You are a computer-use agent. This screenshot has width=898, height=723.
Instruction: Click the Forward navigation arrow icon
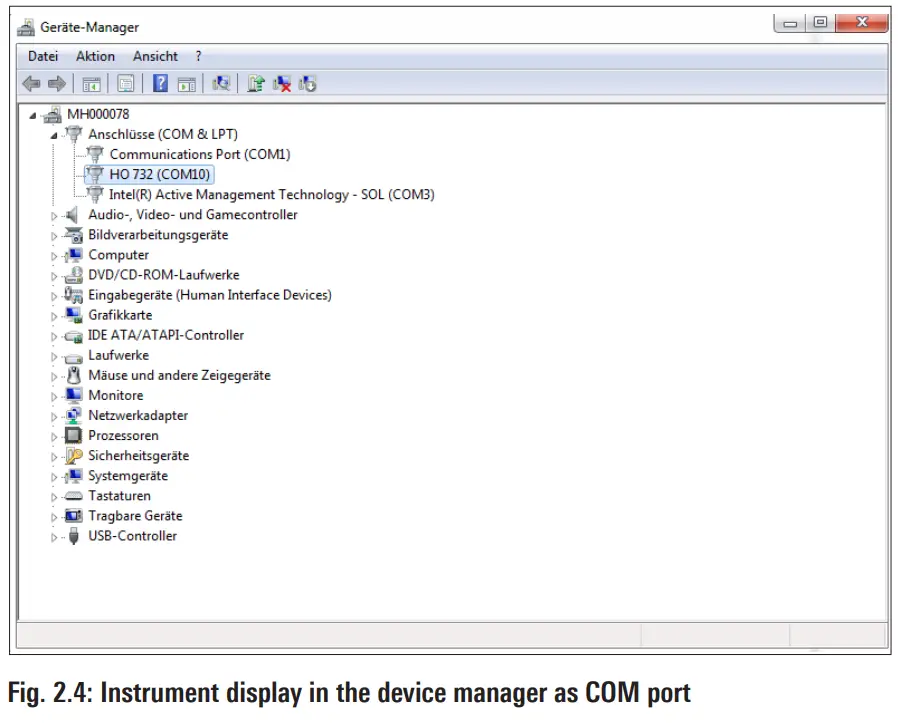pyautogui.click(x=55, y=83)
